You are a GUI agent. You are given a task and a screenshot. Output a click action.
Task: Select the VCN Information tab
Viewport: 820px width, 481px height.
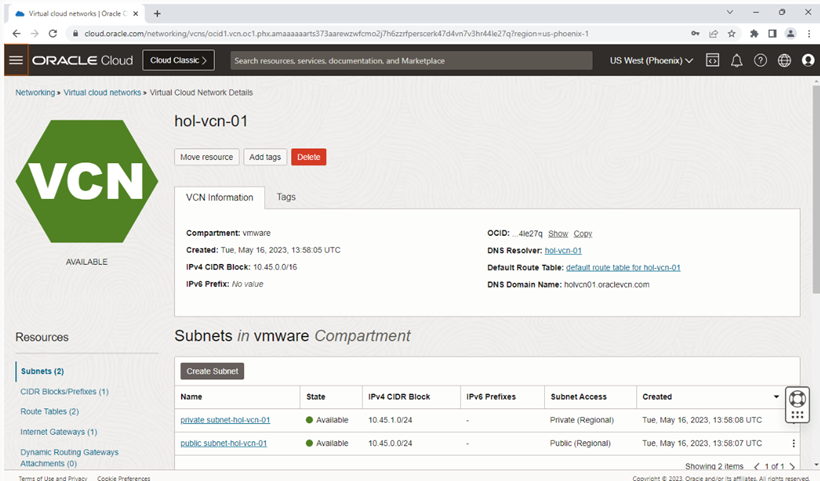(220, 198)
